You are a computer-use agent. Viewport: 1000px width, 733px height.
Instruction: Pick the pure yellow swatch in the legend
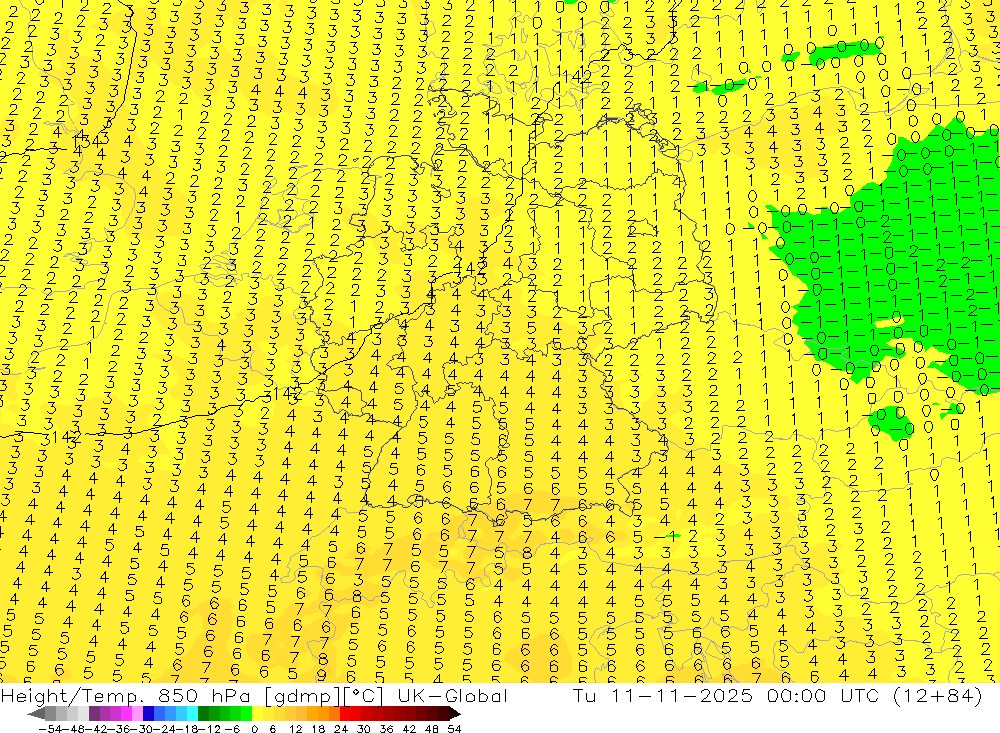(258, 713)
